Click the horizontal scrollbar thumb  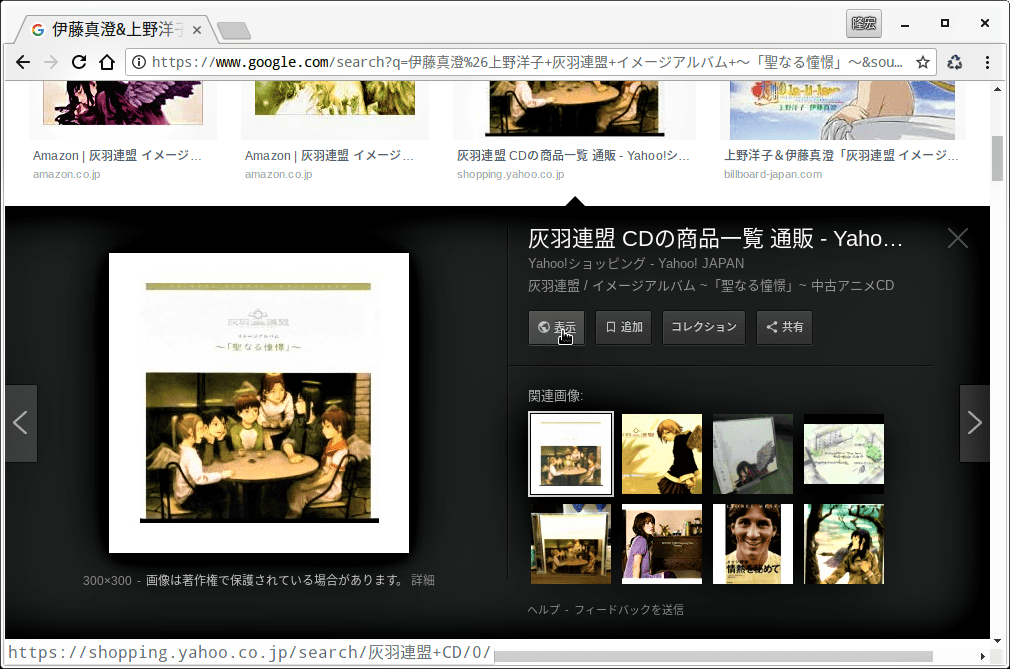(x=713, y=656)
